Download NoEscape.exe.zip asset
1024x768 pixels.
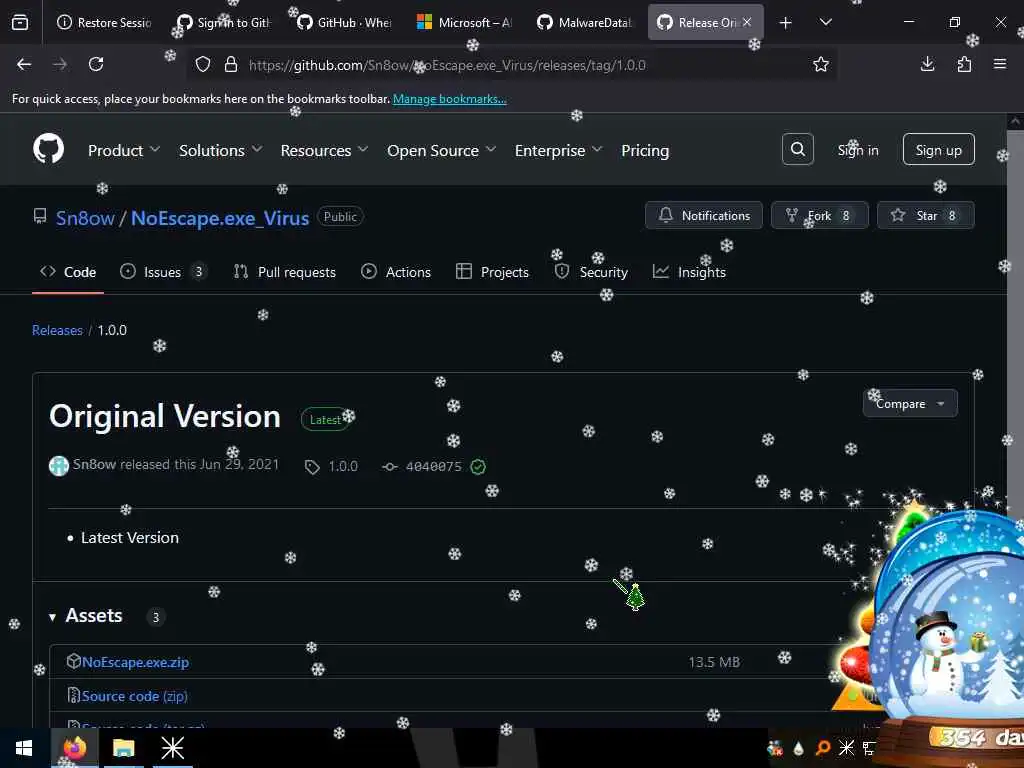tap(135, 662)
